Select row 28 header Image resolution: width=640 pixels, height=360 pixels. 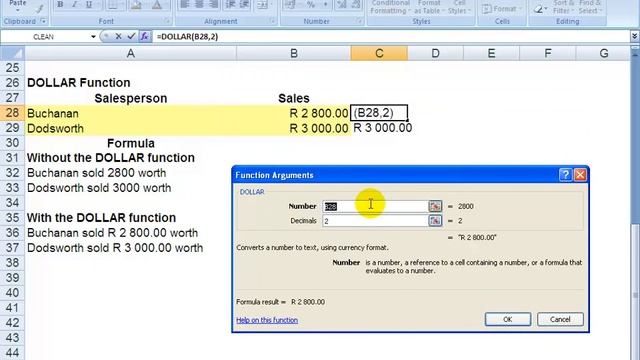pos(12,113)
